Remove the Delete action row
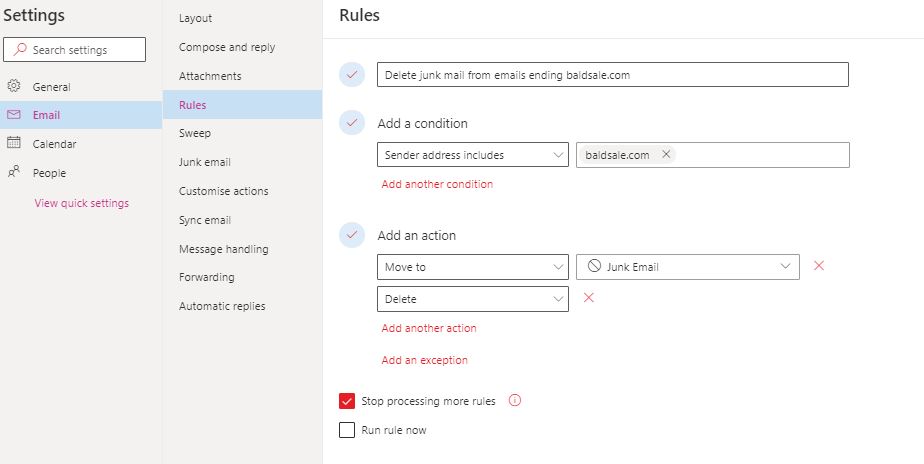Viewport: 924px width, 464px height. point(589,298)
